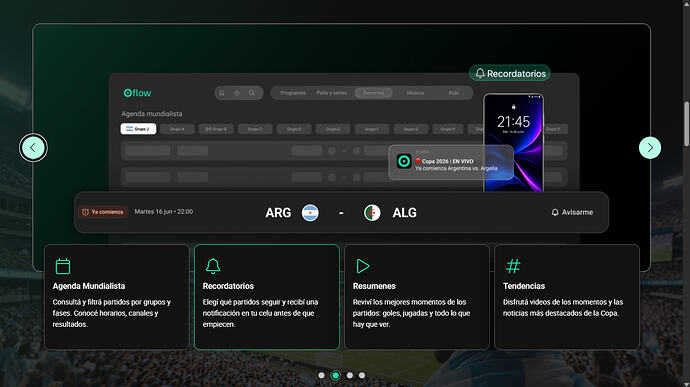
Task: Select the Grupo D filter chip
Action: 294,129
